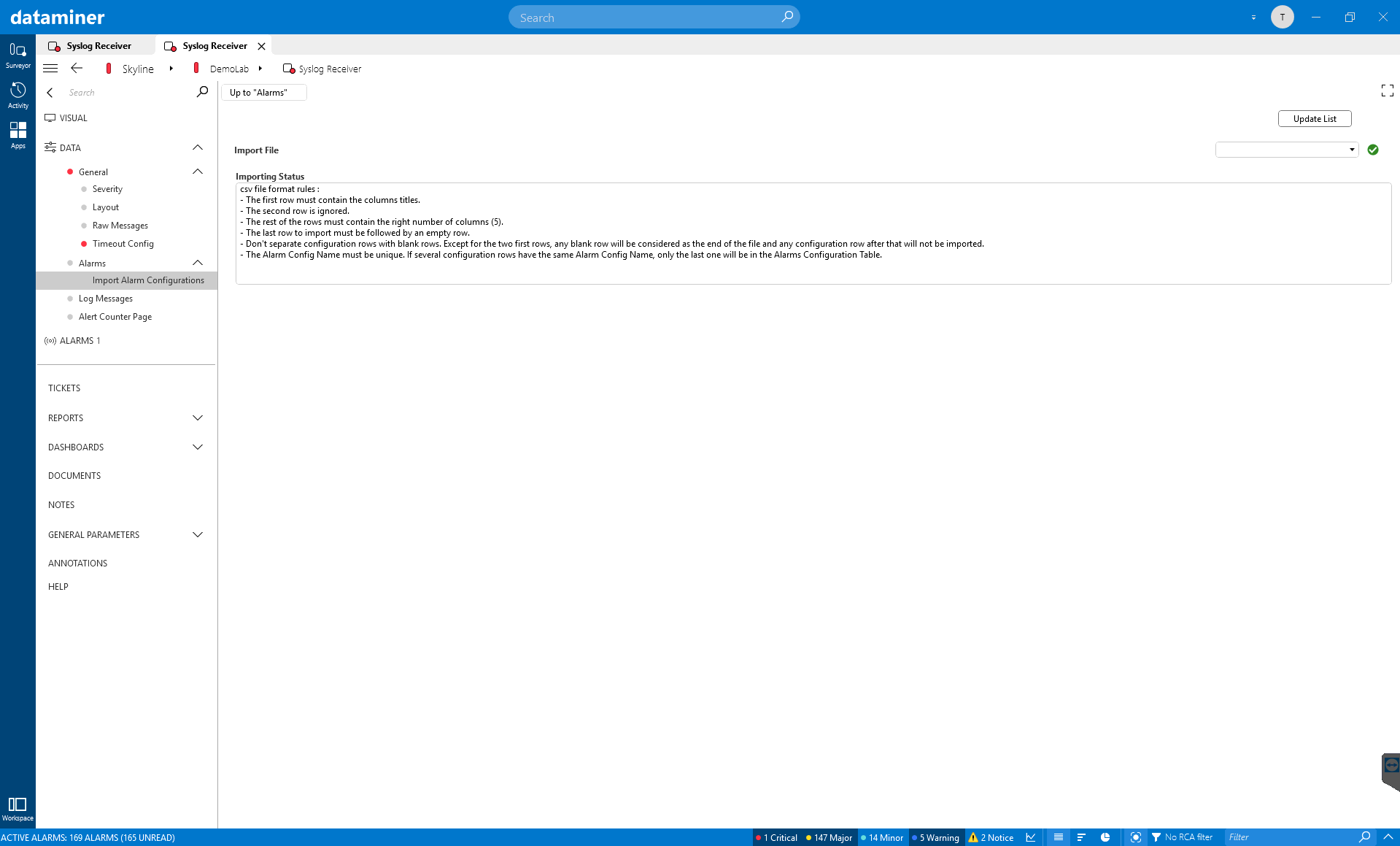Collapse the Alarms tree node
The width and height of the screenshot is (1400, 846).
click(197, 263)
